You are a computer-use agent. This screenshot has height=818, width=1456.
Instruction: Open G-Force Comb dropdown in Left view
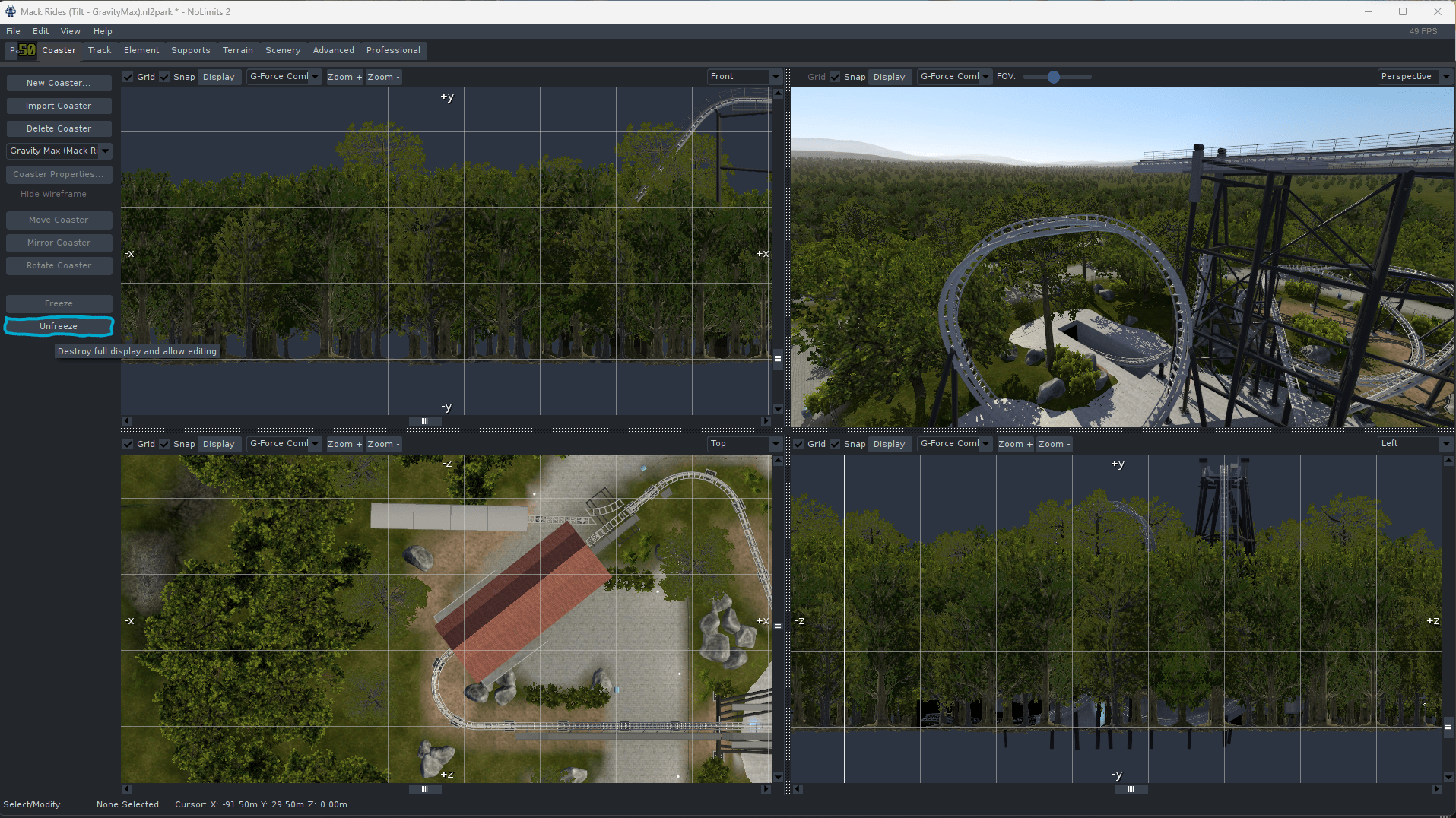954,444
